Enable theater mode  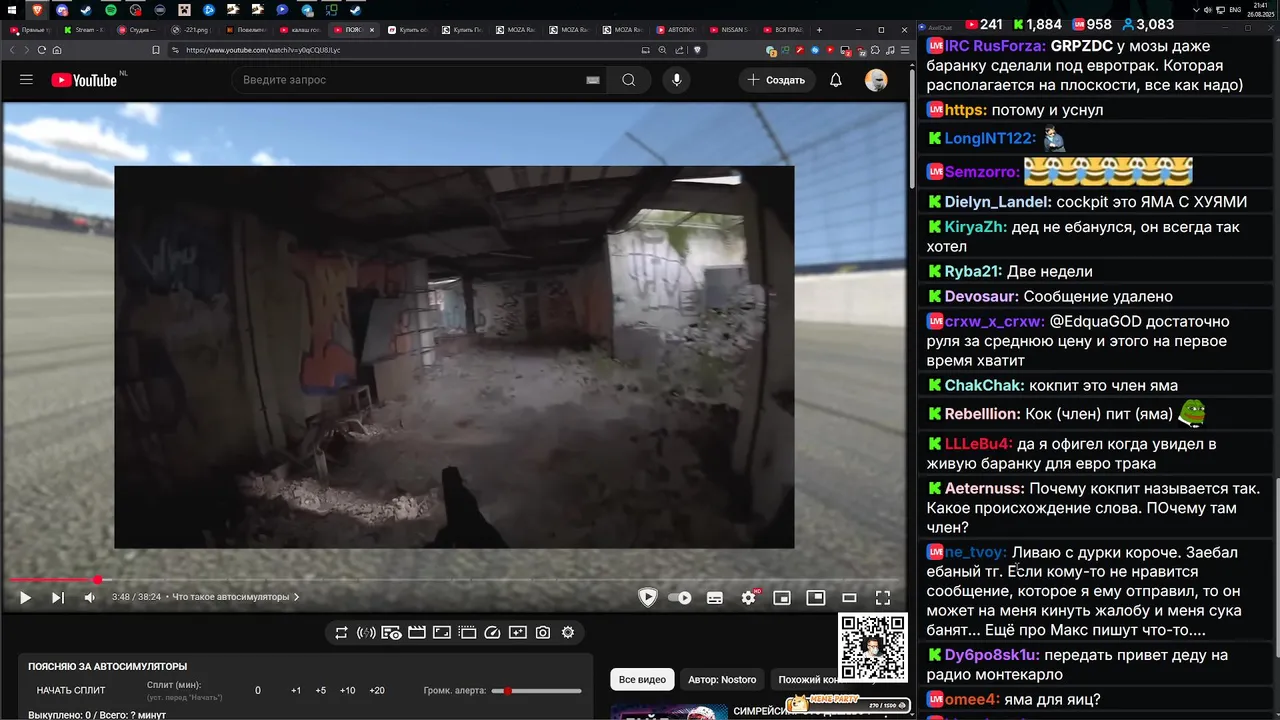[849, 598]
